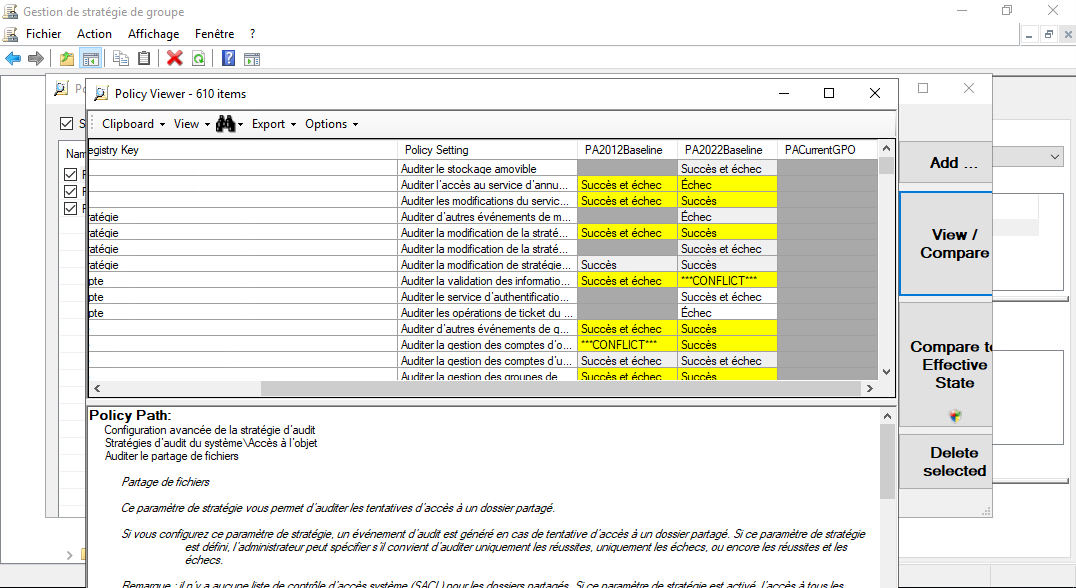
Task: Click the Up one level folder icon
Action: (x=67, y=58)
